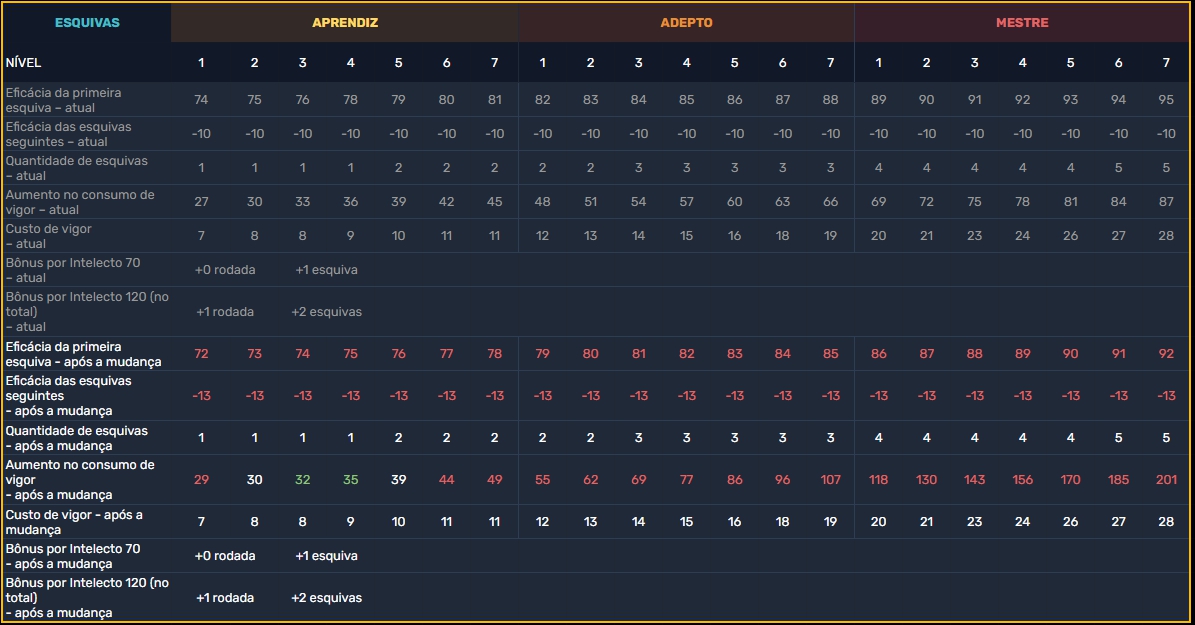Viewport: 1195px width, 625px height.
Task: Click the red value 29
Action: click(x=201, y=479)
